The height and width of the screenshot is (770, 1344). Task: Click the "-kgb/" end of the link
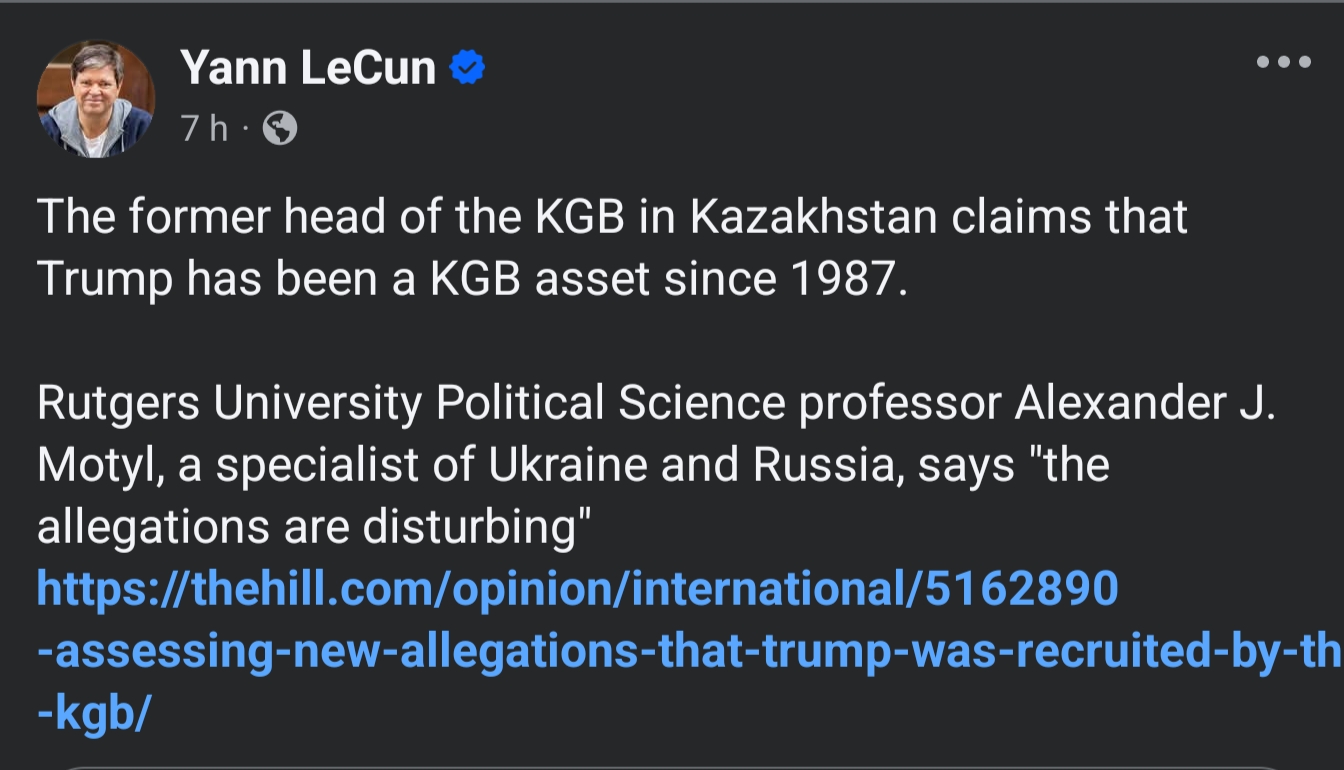click(94, 713)
